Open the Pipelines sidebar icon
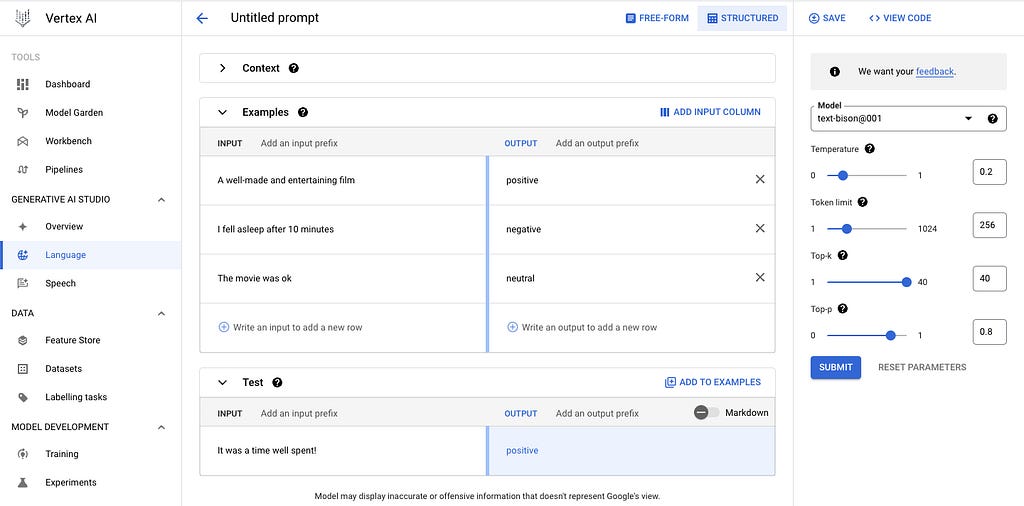The image size is (1024, 506). [x=22, y=170]
